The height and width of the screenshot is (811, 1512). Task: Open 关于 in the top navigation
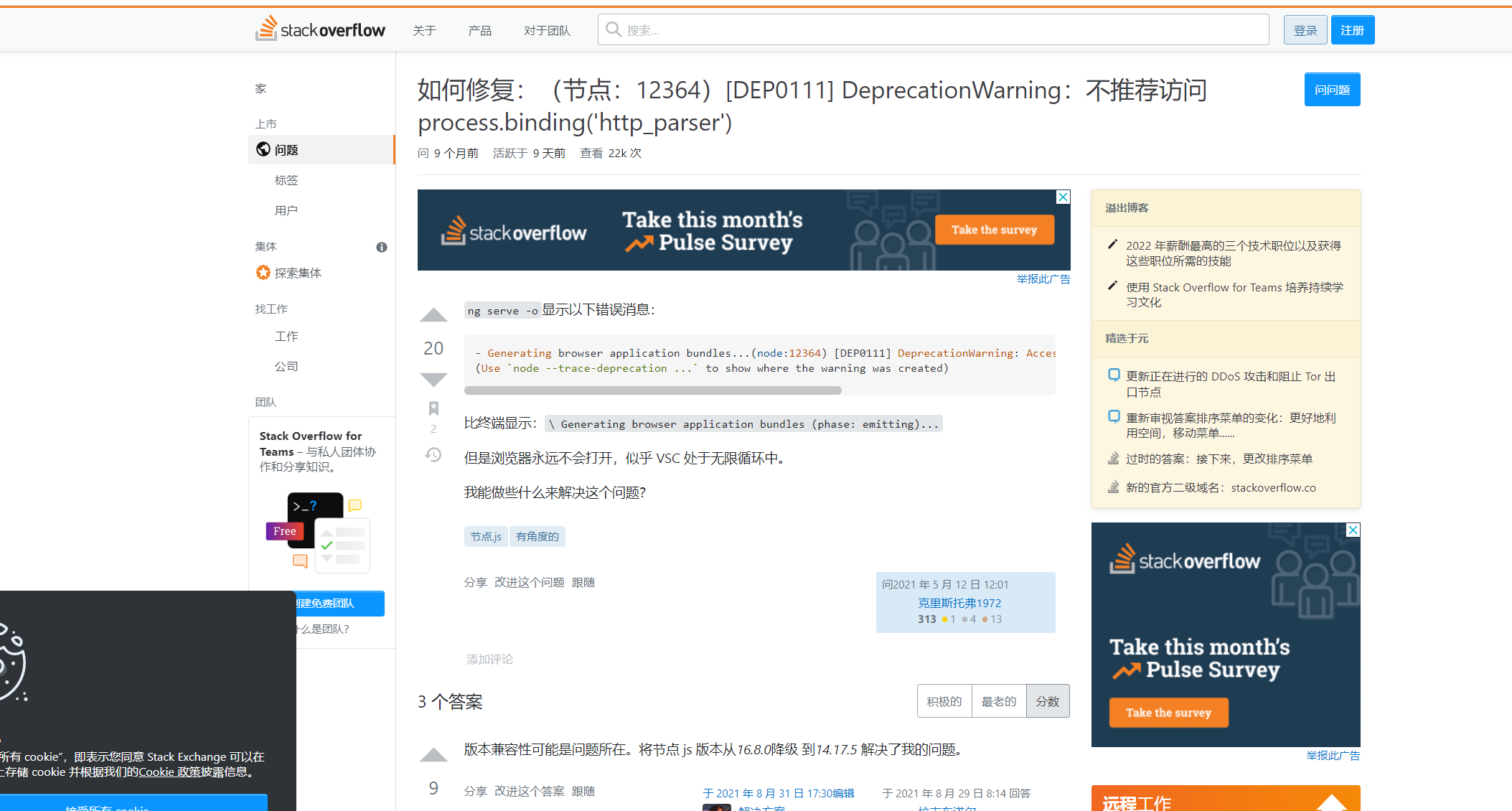[424, 30]
